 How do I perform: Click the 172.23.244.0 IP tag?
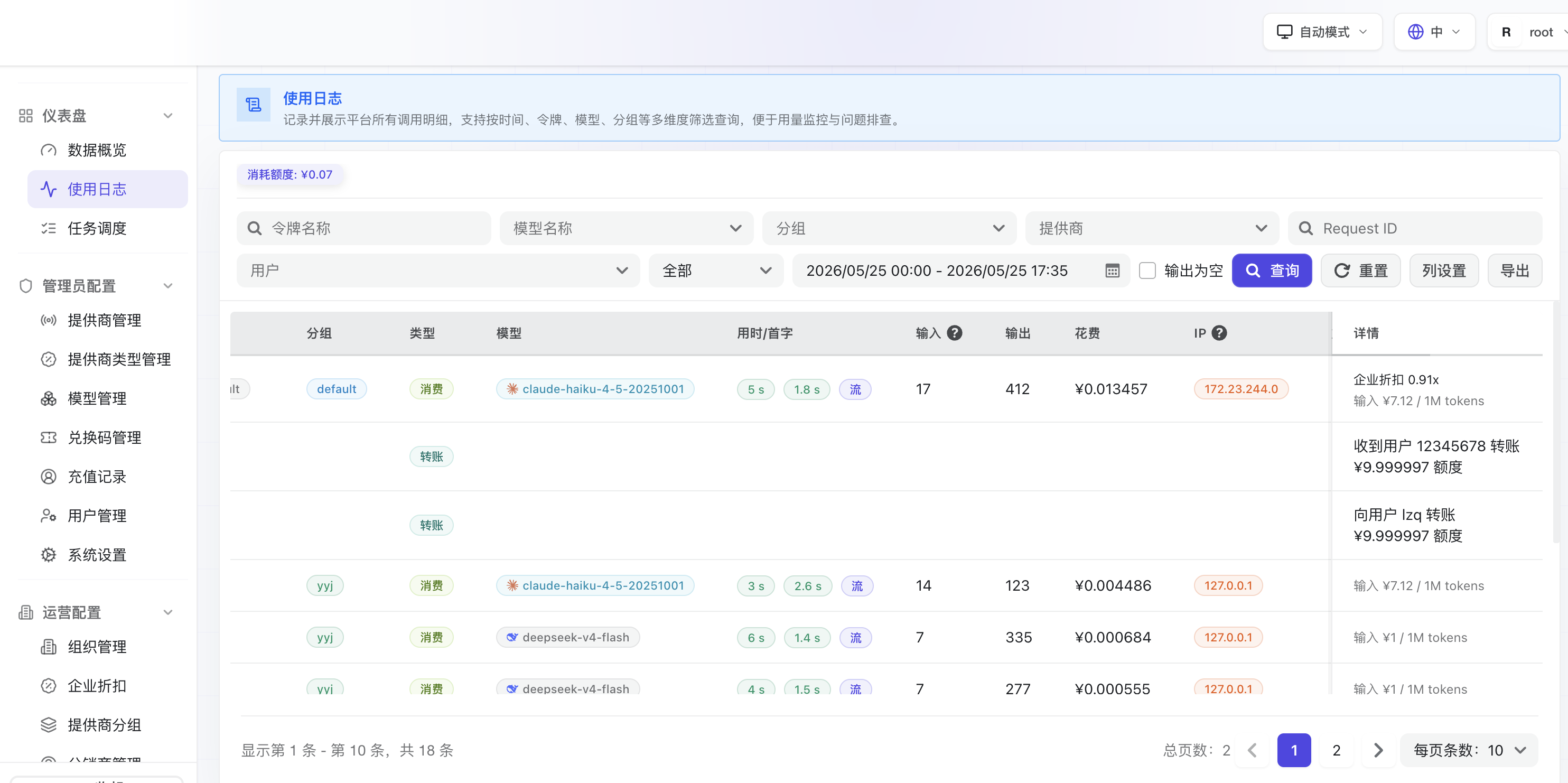point(1241,388)
